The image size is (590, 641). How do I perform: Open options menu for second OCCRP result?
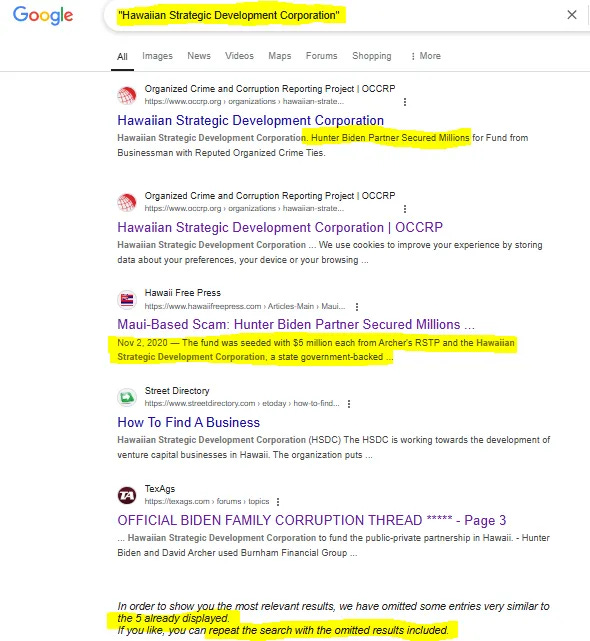(405, 209)
